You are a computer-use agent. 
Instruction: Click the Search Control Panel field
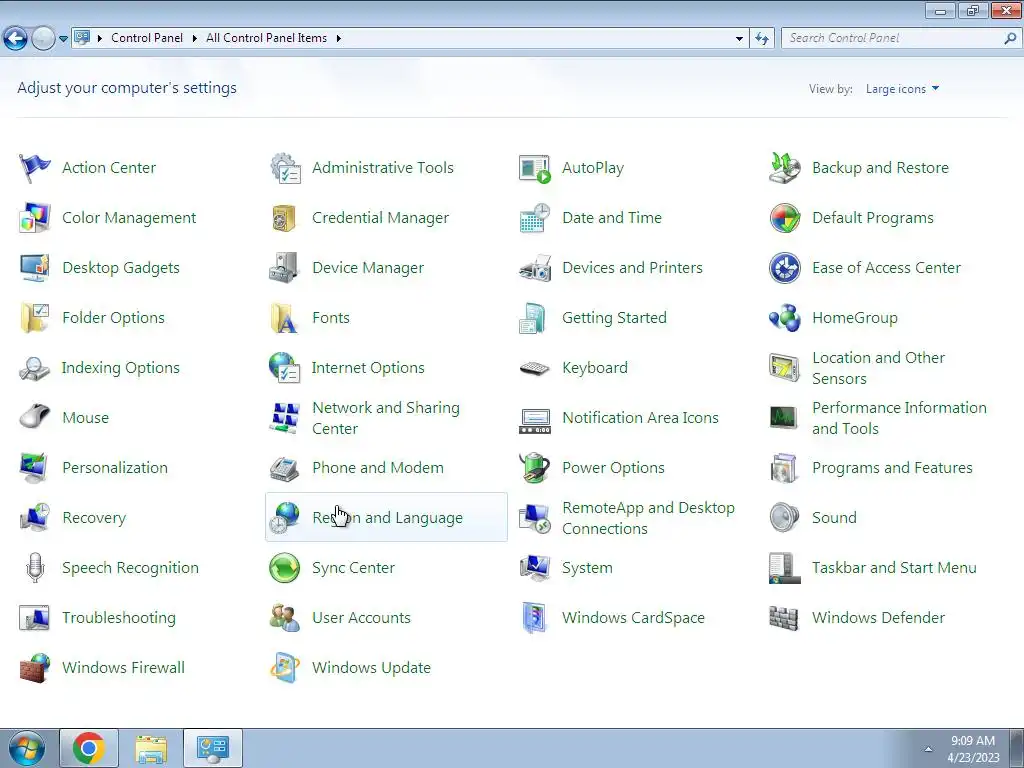click(893, 38)
